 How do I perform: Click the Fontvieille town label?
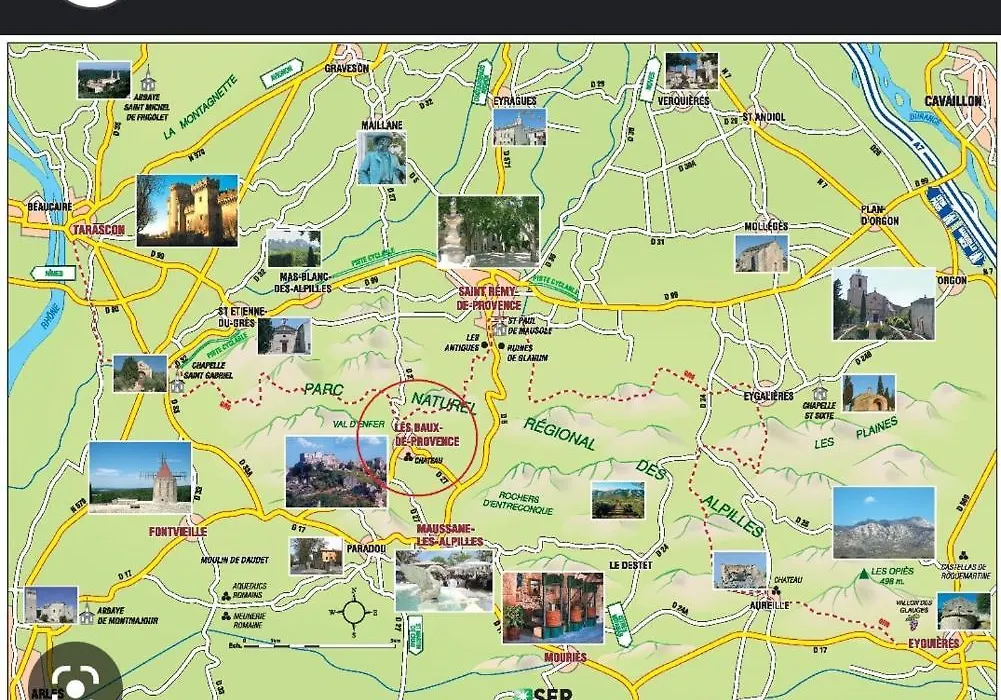pyautogui.click(x=178, y=532)
